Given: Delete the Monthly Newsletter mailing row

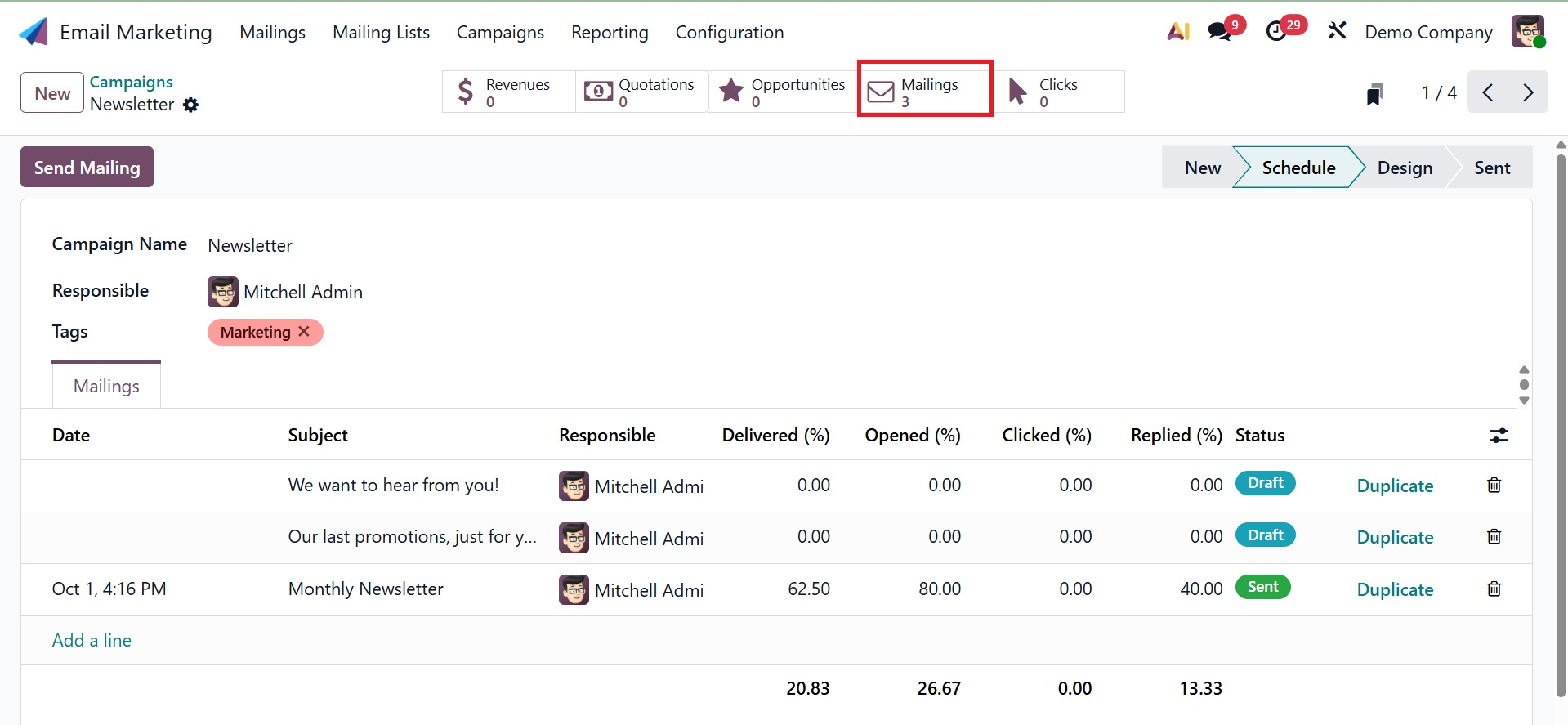Looking at the screenshot, I should [x=1494, y=589].
